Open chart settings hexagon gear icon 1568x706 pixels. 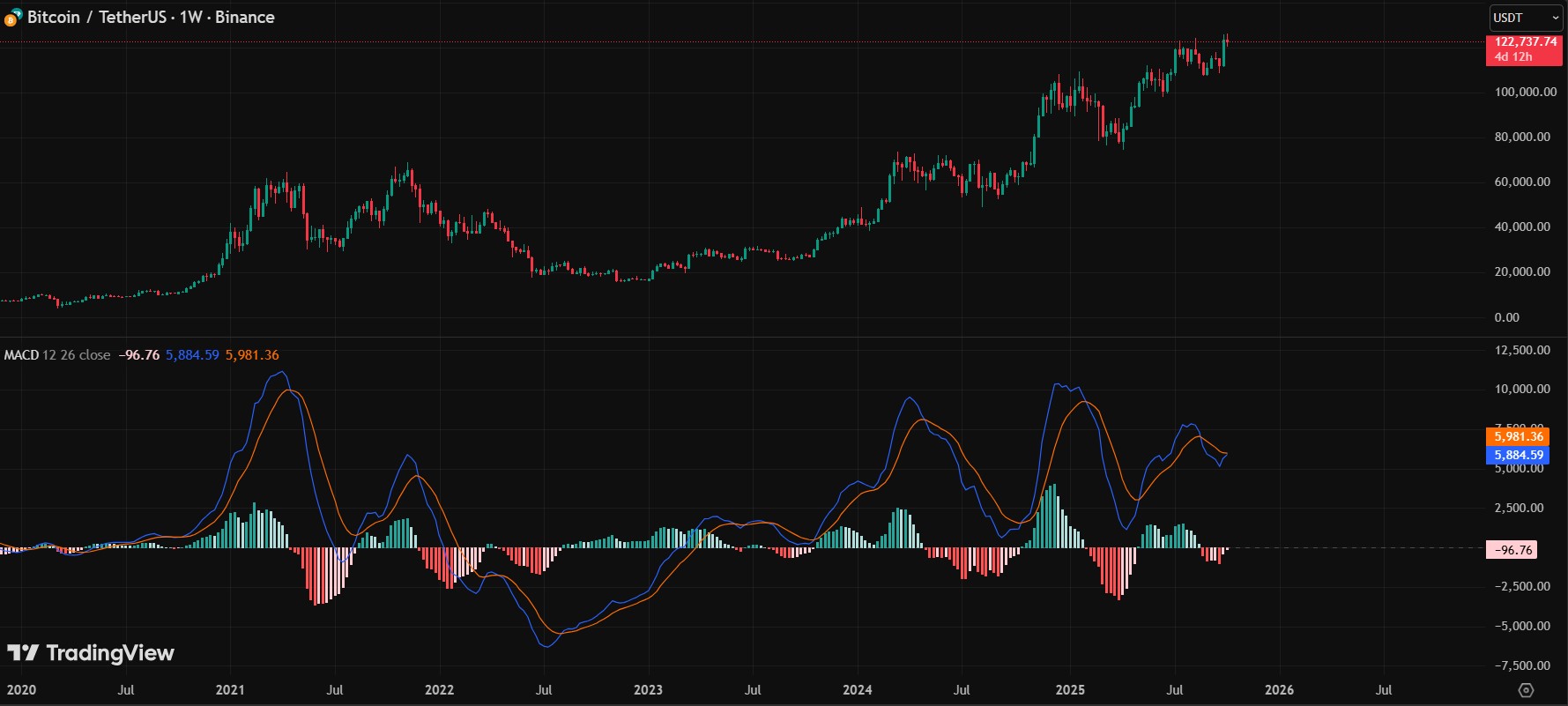(1527, 690)
